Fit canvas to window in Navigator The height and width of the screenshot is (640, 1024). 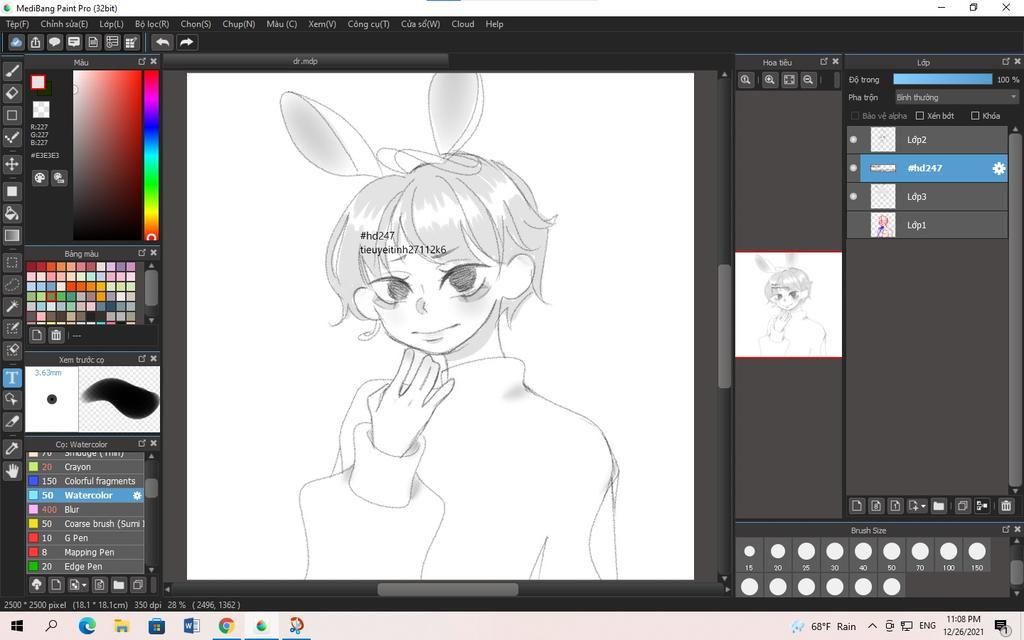coord(789,80)
